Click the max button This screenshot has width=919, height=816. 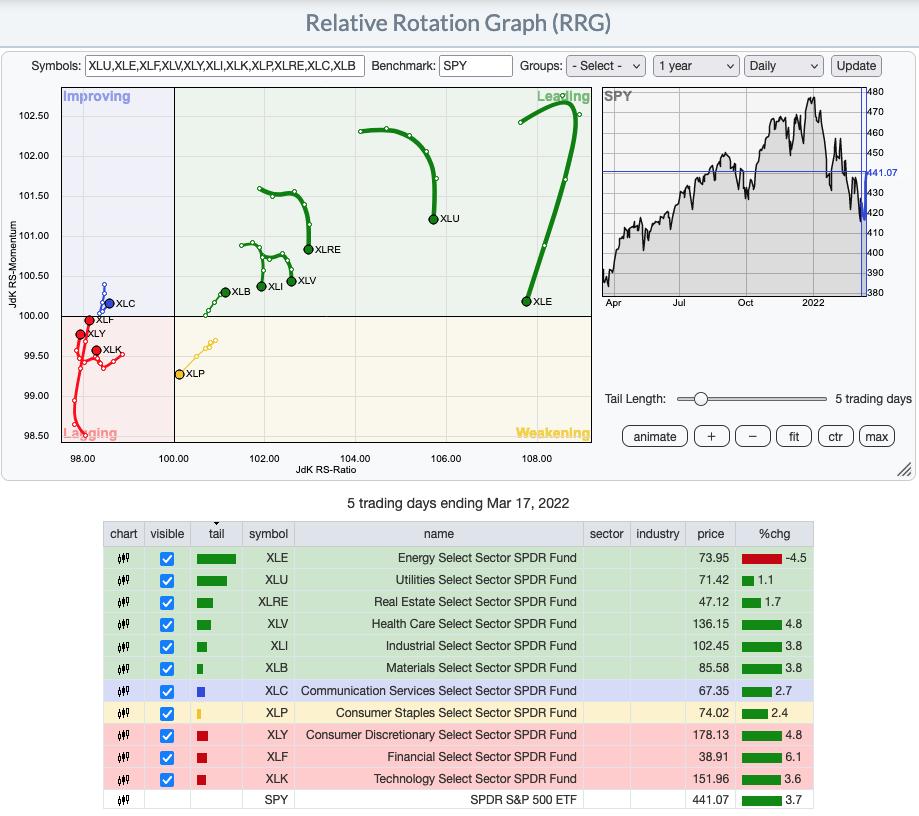coord(877,437)
